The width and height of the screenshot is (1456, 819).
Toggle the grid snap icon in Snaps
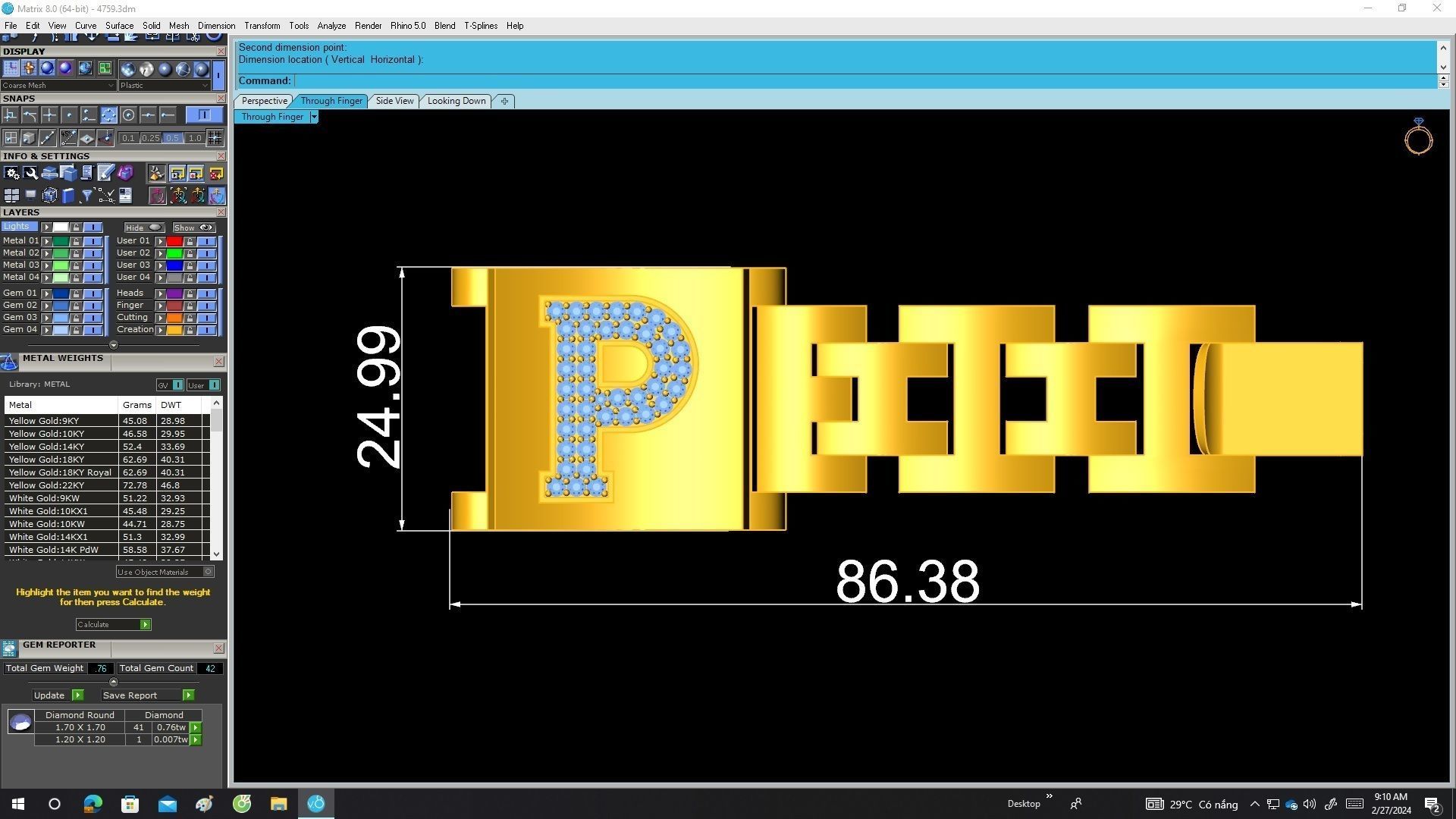215,138
